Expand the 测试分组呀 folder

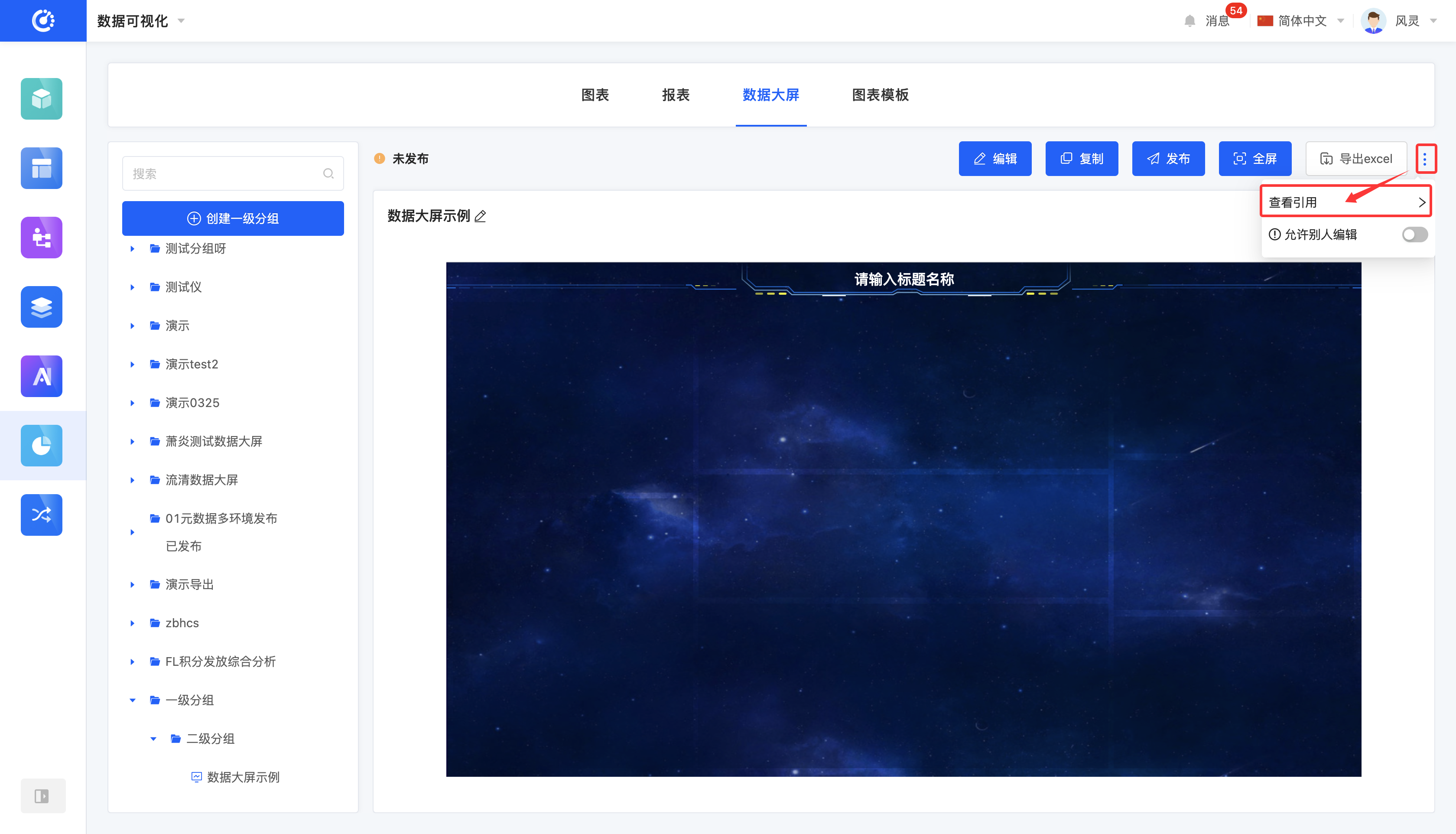pyautogui.click(x=132, y=249)
